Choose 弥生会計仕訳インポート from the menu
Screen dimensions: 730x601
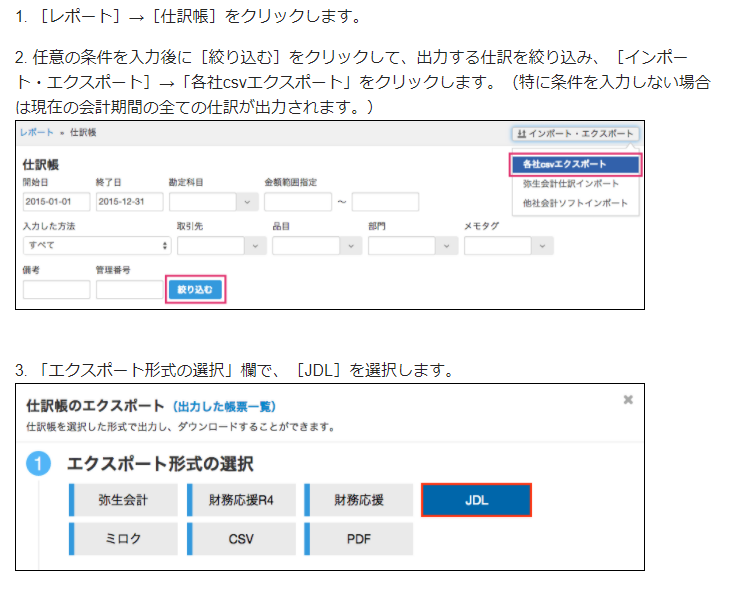(x=570, y=184)
